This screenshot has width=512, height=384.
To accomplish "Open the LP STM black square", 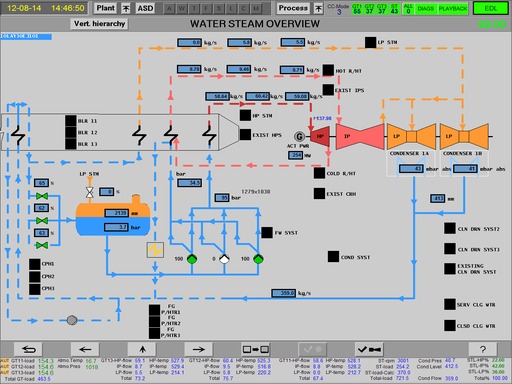I will 370,42.
